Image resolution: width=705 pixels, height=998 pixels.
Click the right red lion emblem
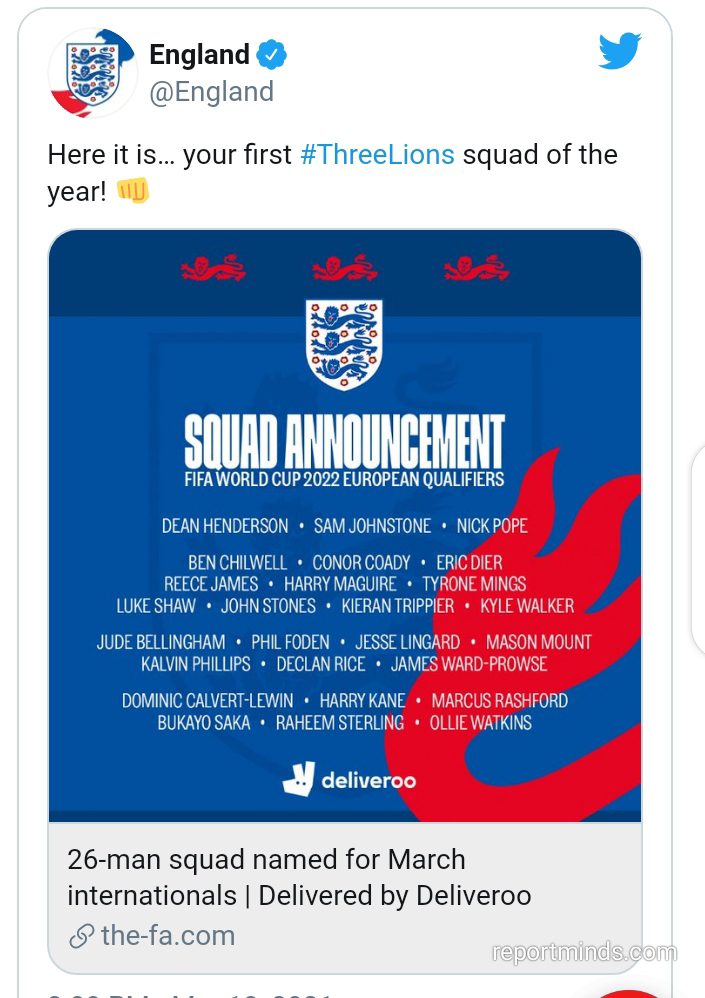(x=477, y=268)
